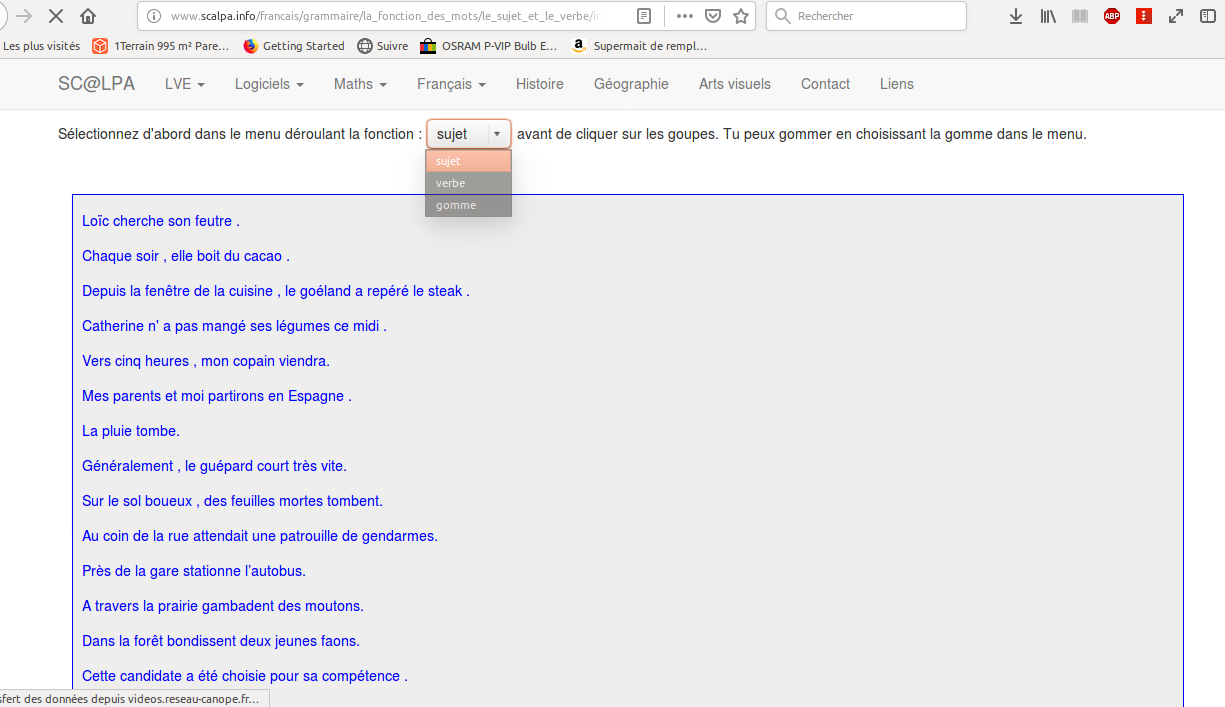Viewport: 1225px width, 707px height.
Task: Open the downloads arrow icon
Action: tap(1016, 16)
